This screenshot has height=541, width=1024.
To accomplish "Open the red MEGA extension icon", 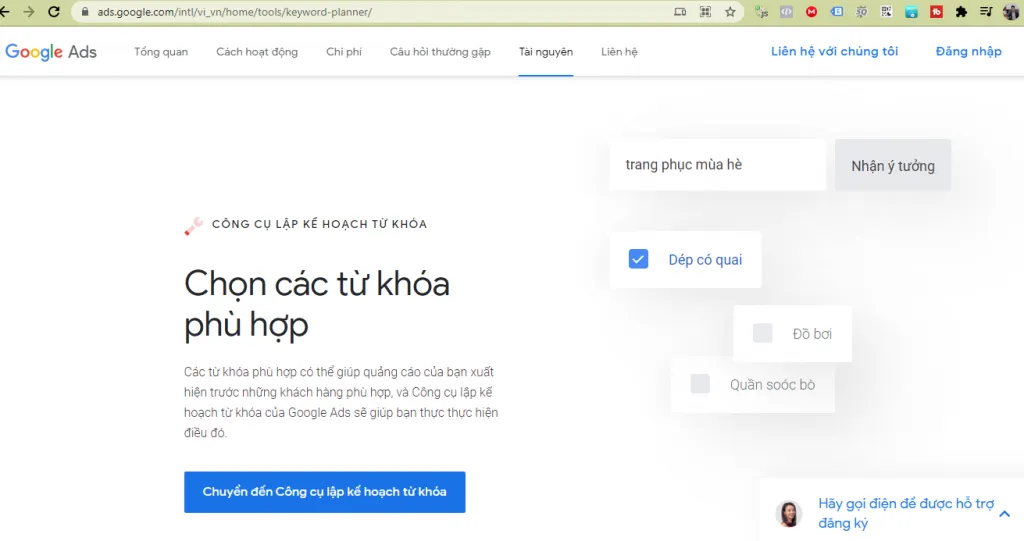I will 811,12.
